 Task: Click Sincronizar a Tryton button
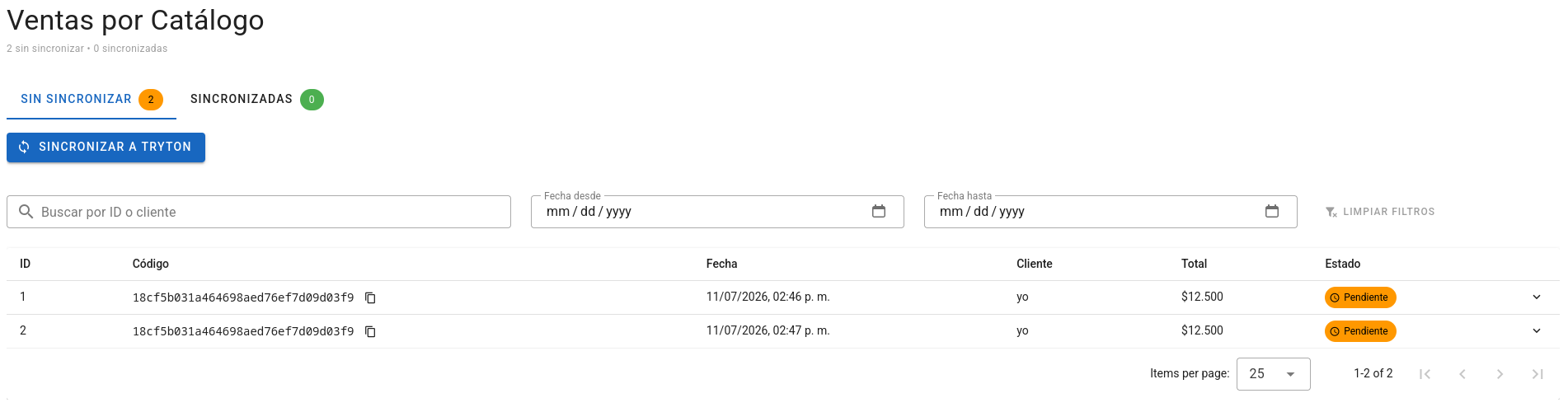[x=106, y=147]
